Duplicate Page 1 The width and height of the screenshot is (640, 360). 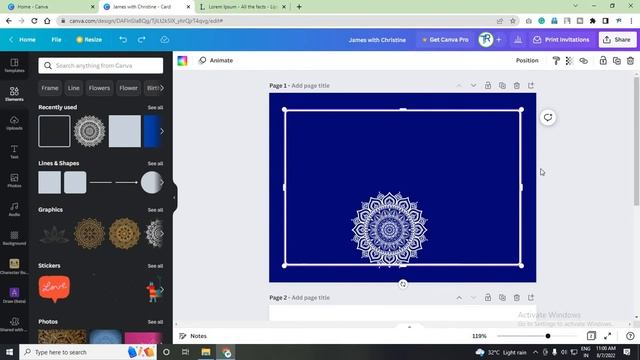502,85
